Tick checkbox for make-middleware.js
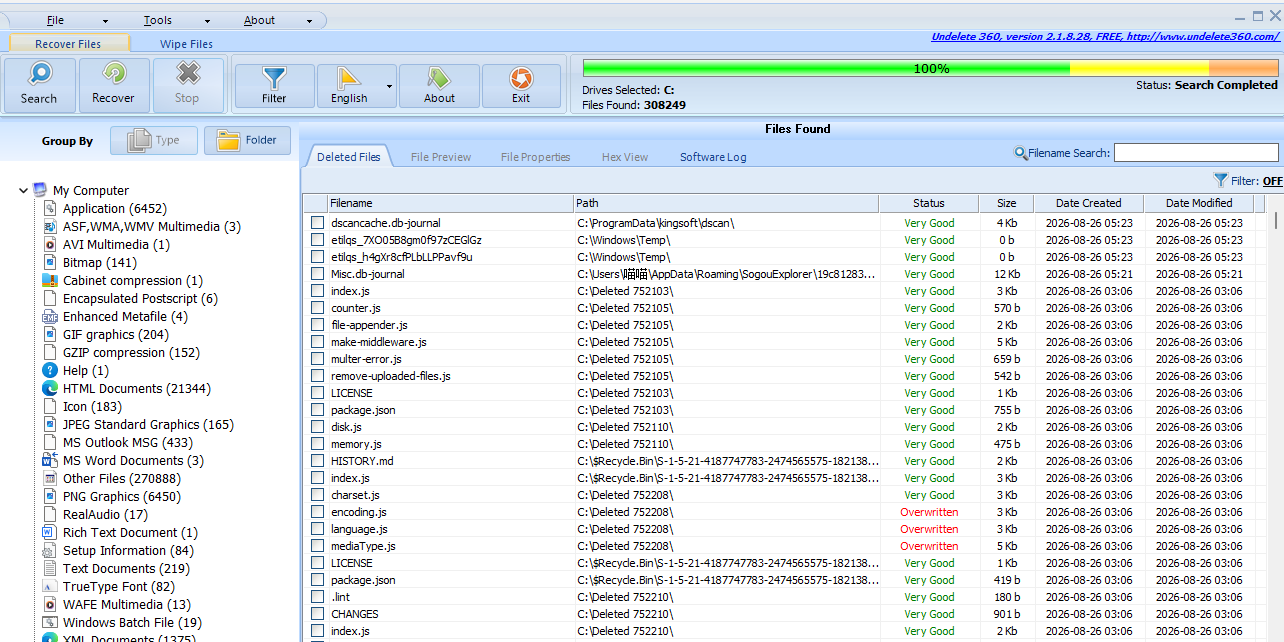Viewport: 1284px width, 642px height. coord(317,342)
